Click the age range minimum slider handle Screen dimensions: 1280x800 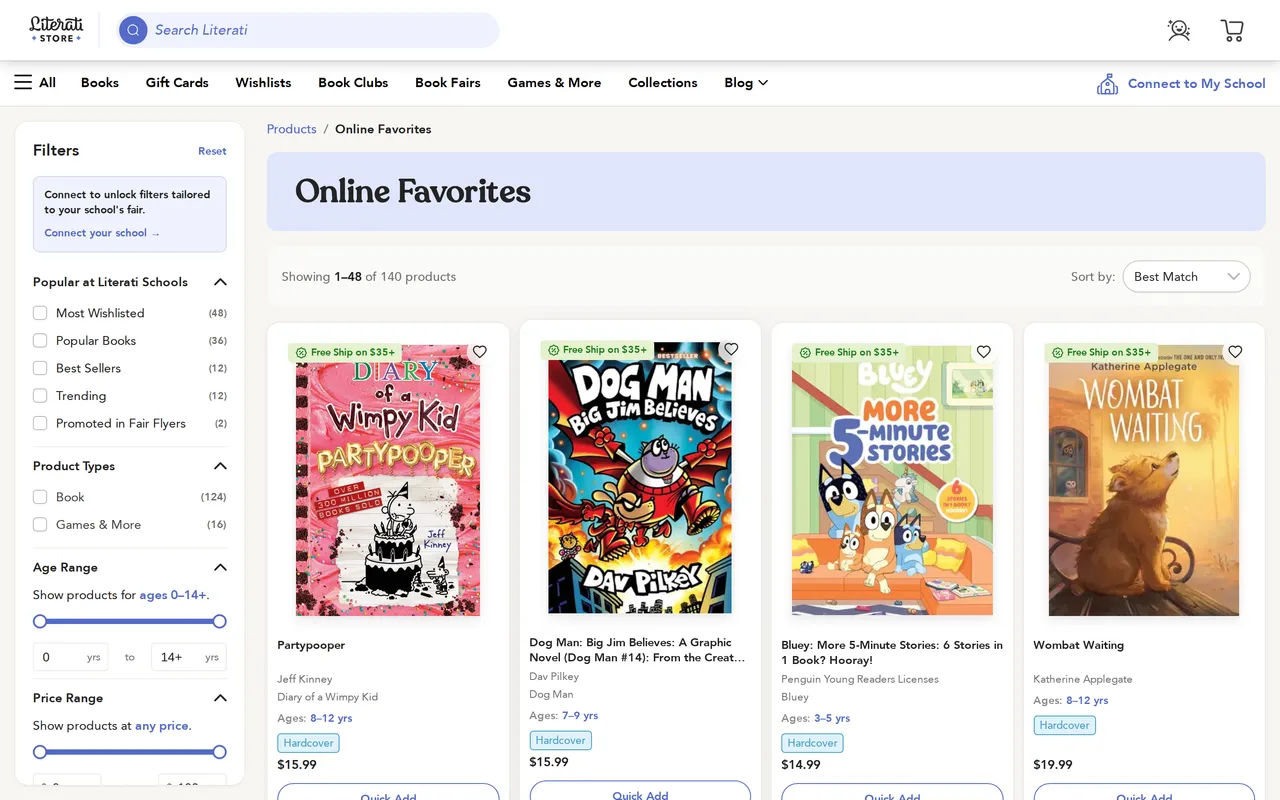[x=40, y=621]
